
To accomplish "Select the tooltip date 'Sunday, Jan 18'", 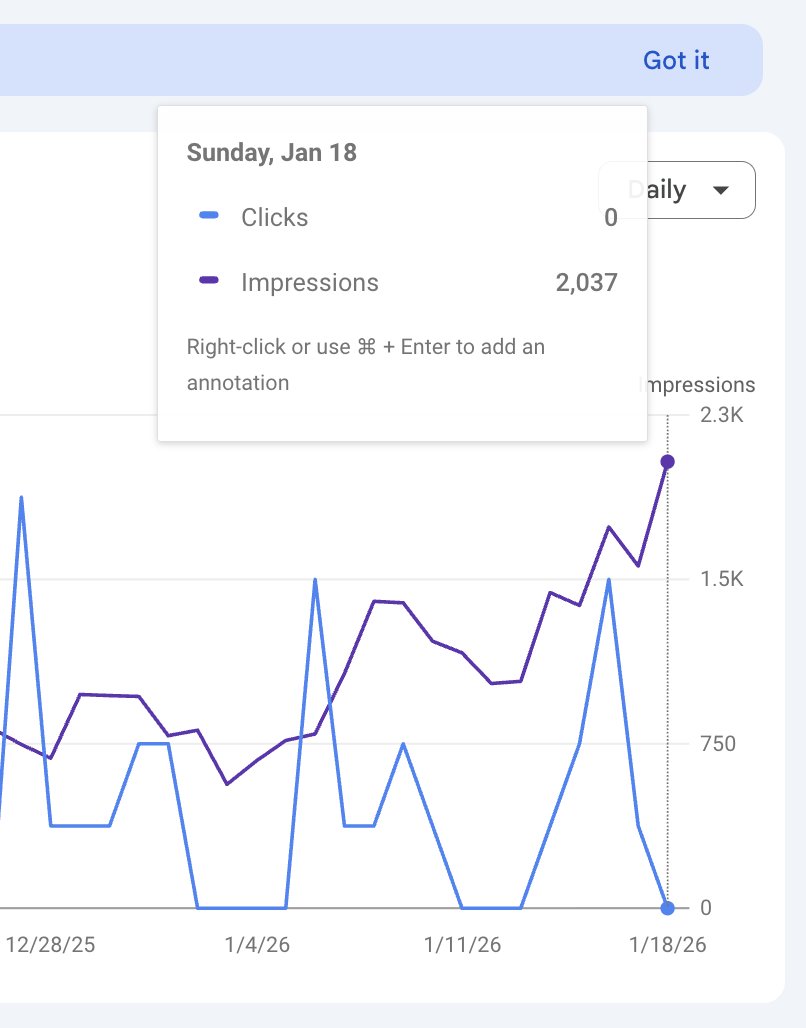I will tap(272, 153).
